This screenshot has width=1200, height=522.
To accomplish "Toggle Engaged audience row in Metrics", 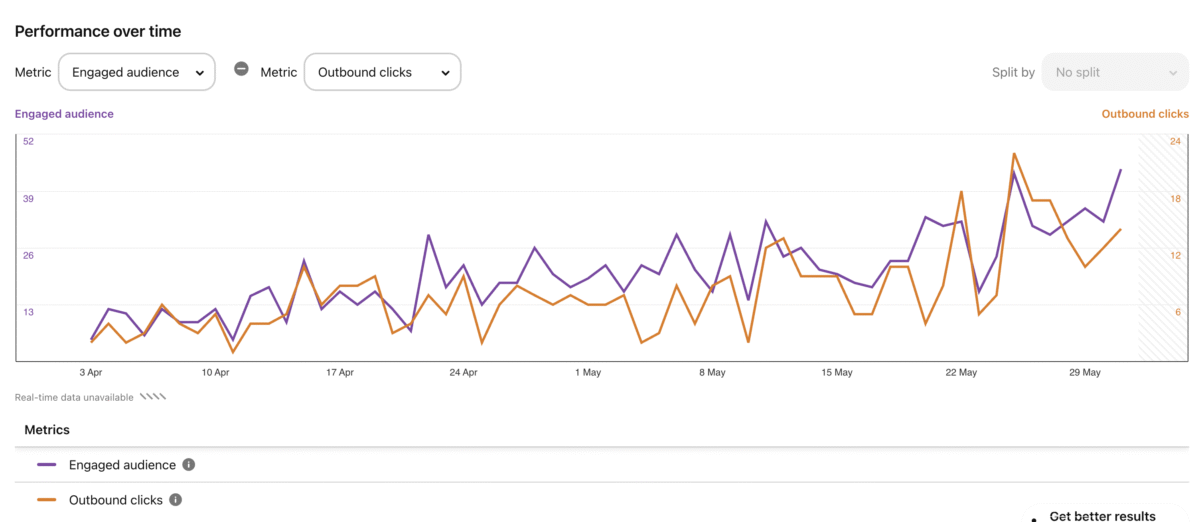I will click(x=602, y=465).
